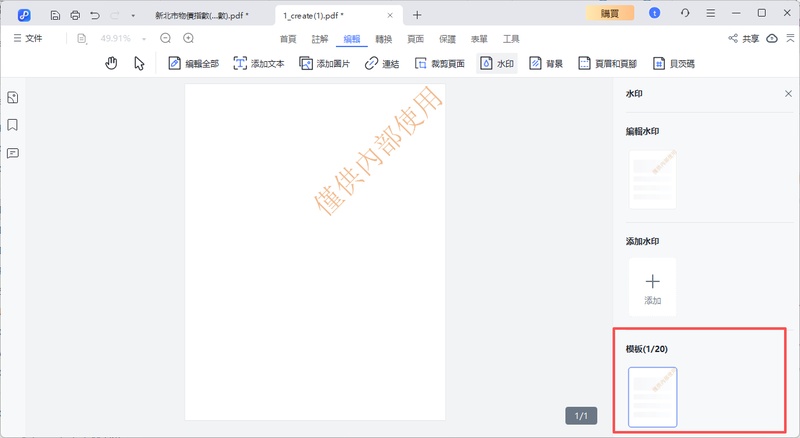
Task: Open the quick access toolbar dropdown arrow
Action: pos(133,16)
